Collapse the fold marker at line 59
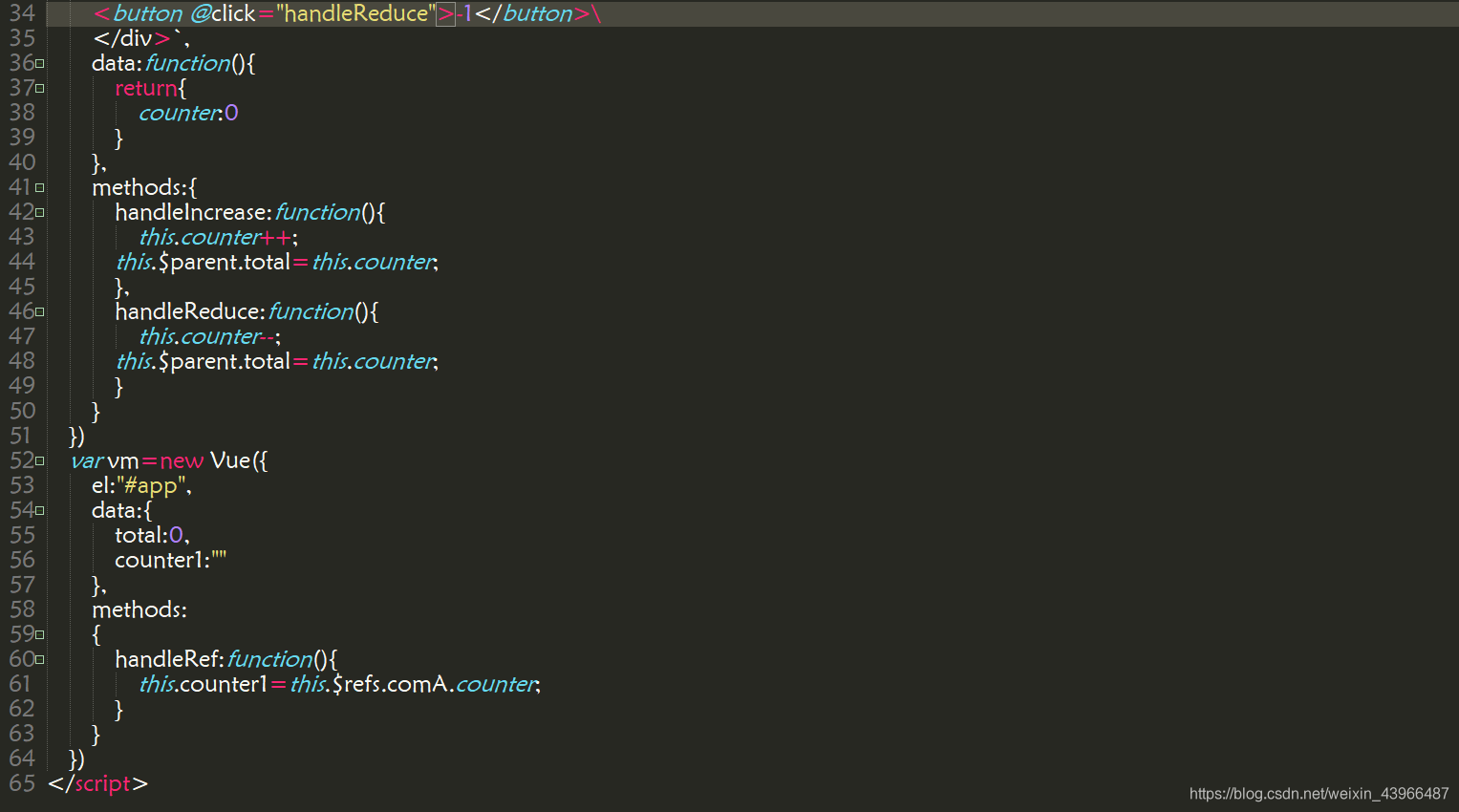The height and width of the screenshot is (812, 1459). pos(40,635)
